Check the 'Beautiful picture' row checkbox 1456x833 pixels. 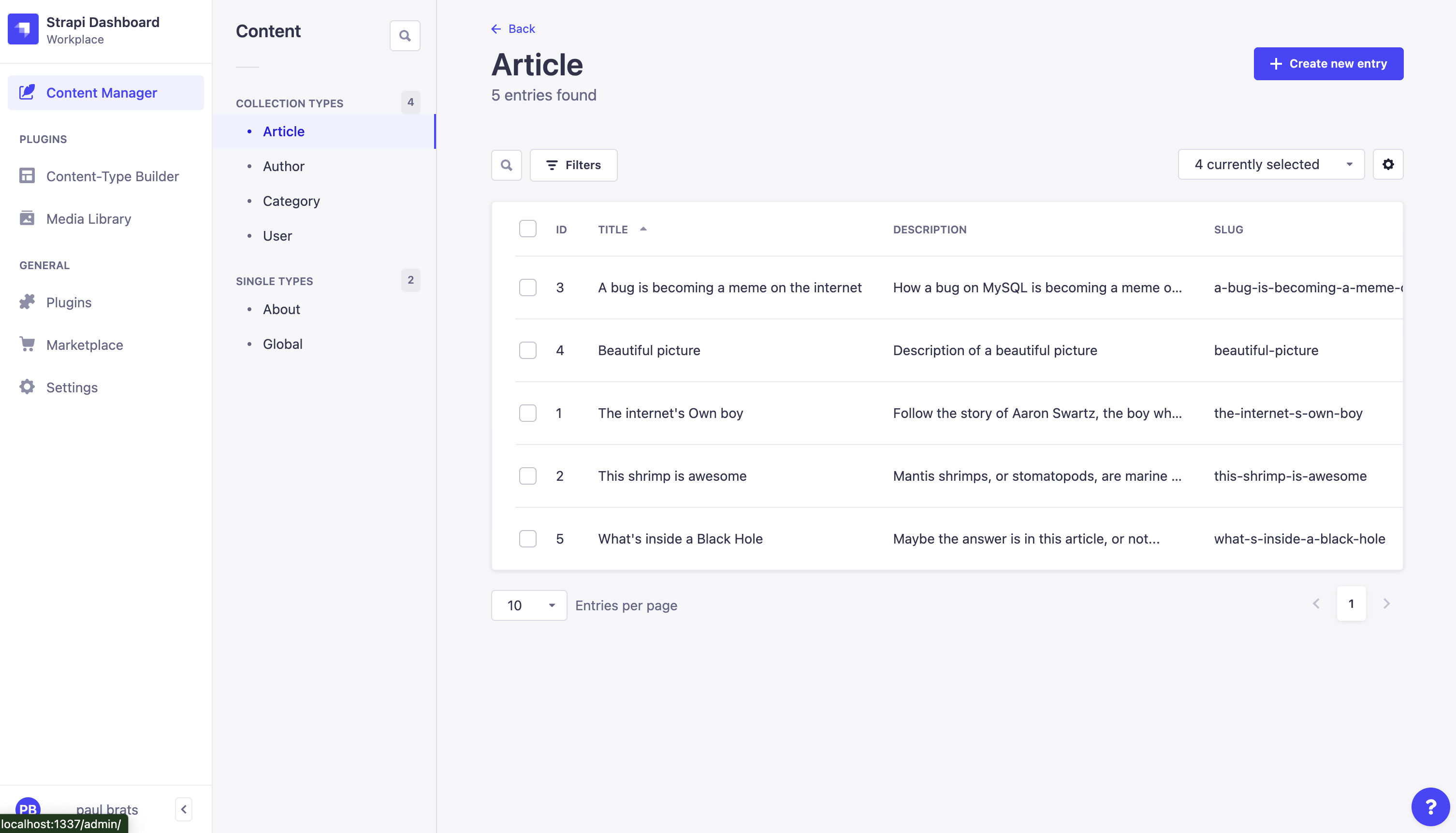click(527, 350)
